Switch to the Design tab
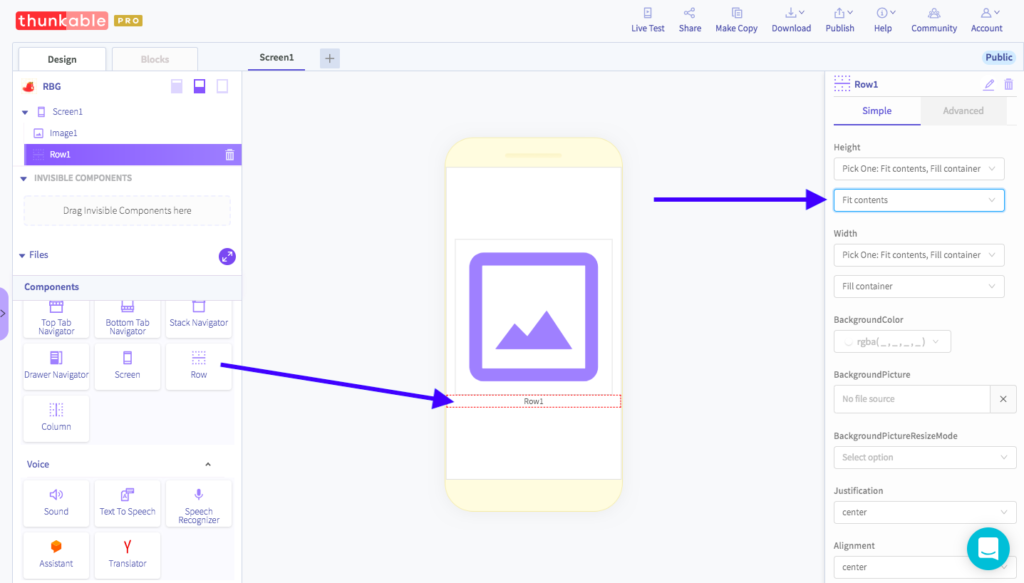 coord(62,59)
